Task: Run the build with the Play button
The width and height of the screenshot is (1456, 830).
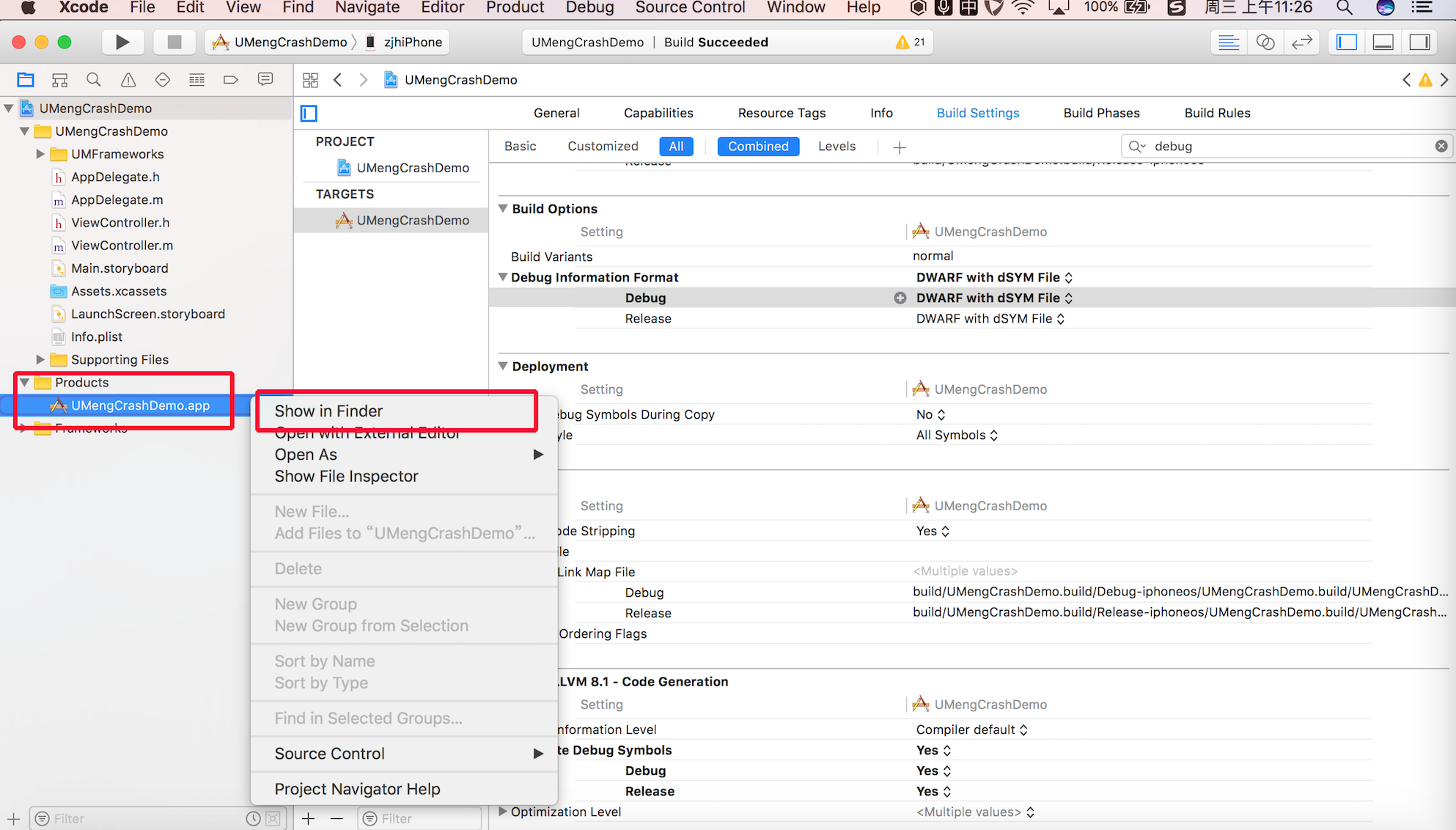Action: (x=122, y=43)
